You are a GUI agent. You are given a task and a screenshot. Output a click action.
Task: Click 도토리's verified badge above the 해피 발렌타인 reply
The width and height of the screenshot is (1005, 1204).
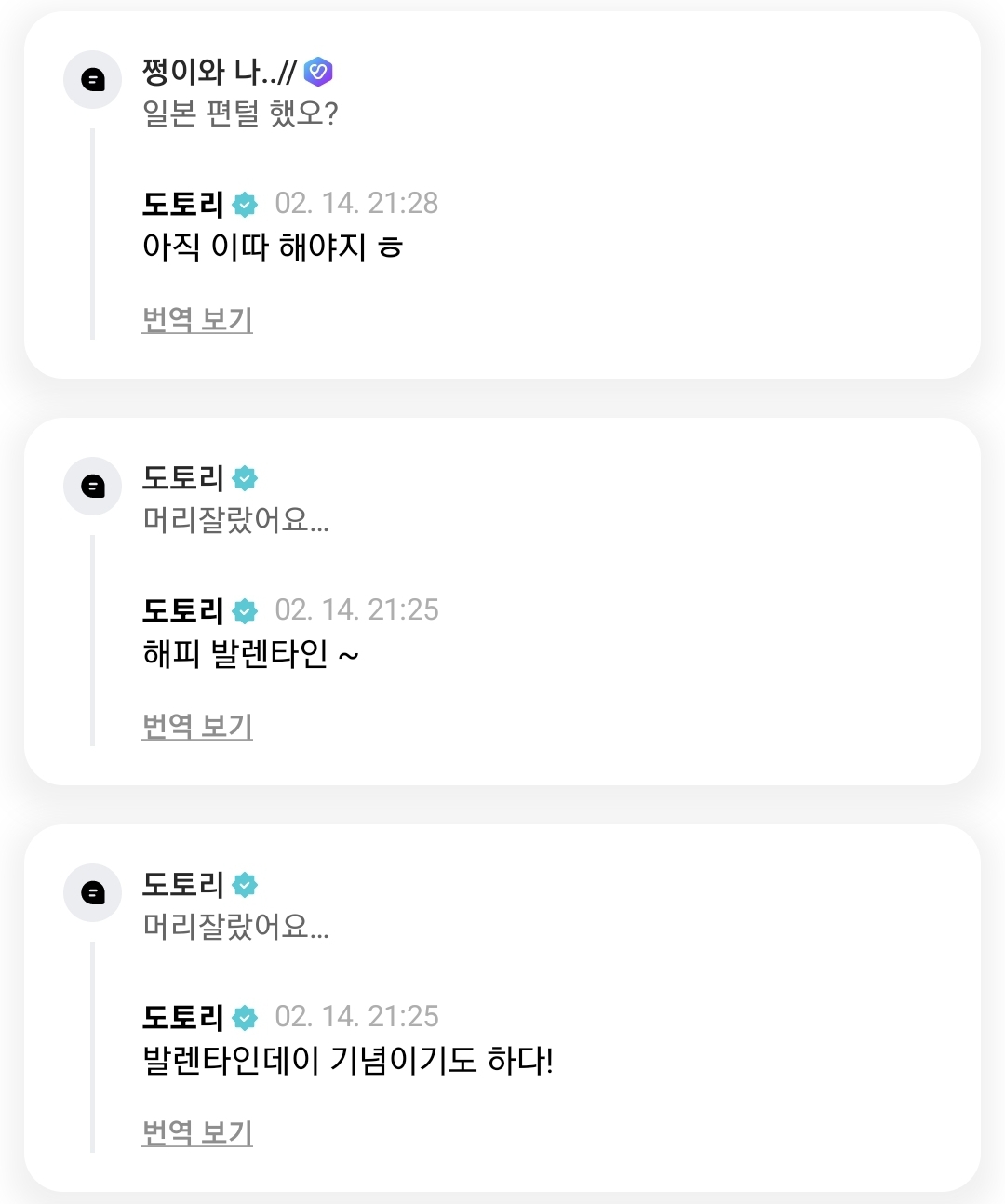245,610
